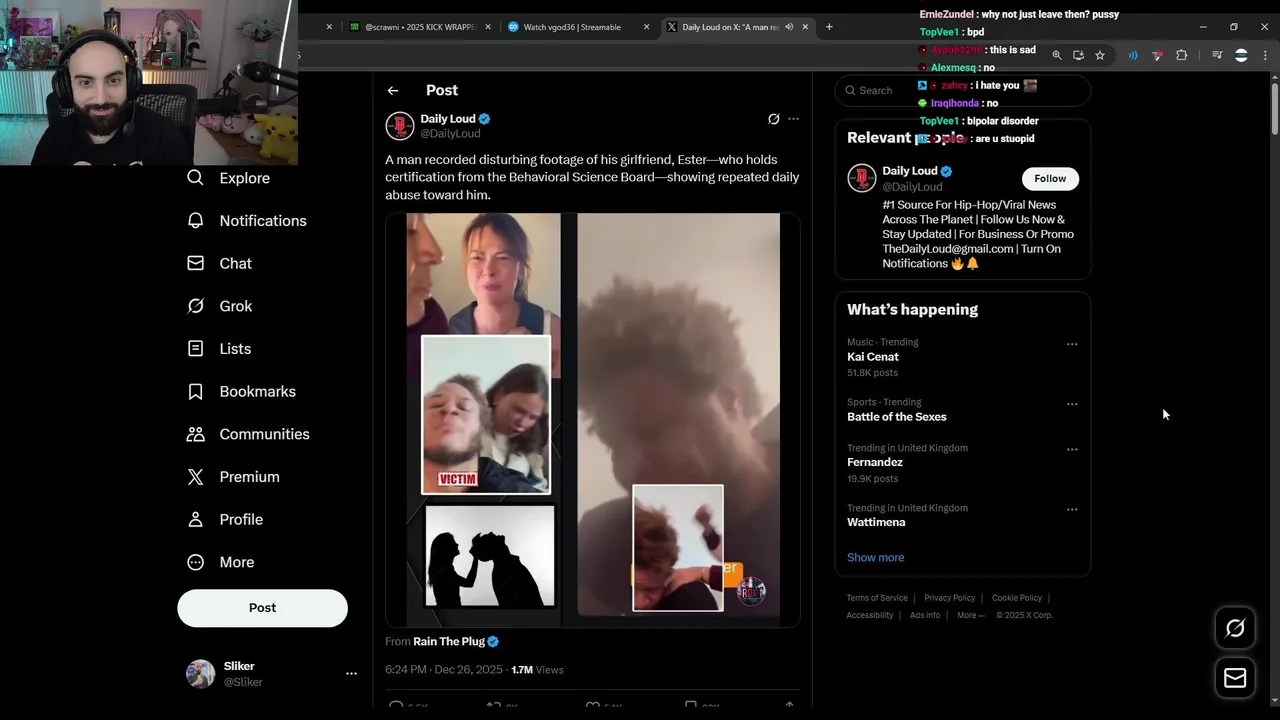Open Chat from the X sidebar
Screen dimensions: 1280x720
click(x=219, y=263)
